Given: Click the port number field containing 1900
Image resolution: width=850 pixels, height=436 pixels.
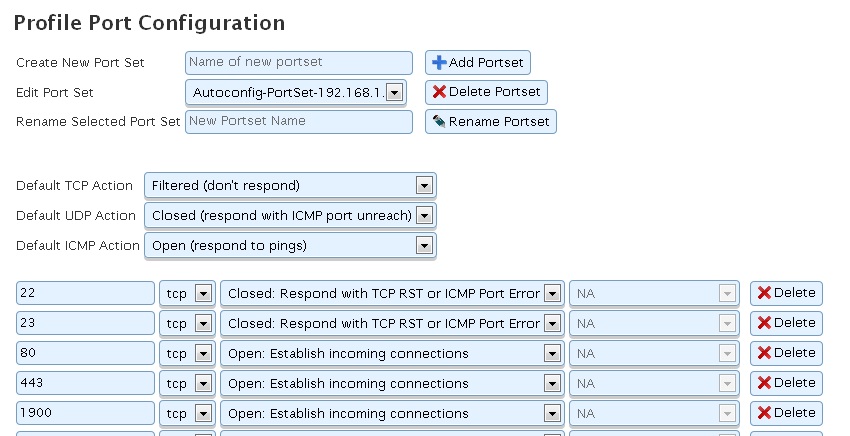Looking at the screenshot, I should tap(85, 413).
